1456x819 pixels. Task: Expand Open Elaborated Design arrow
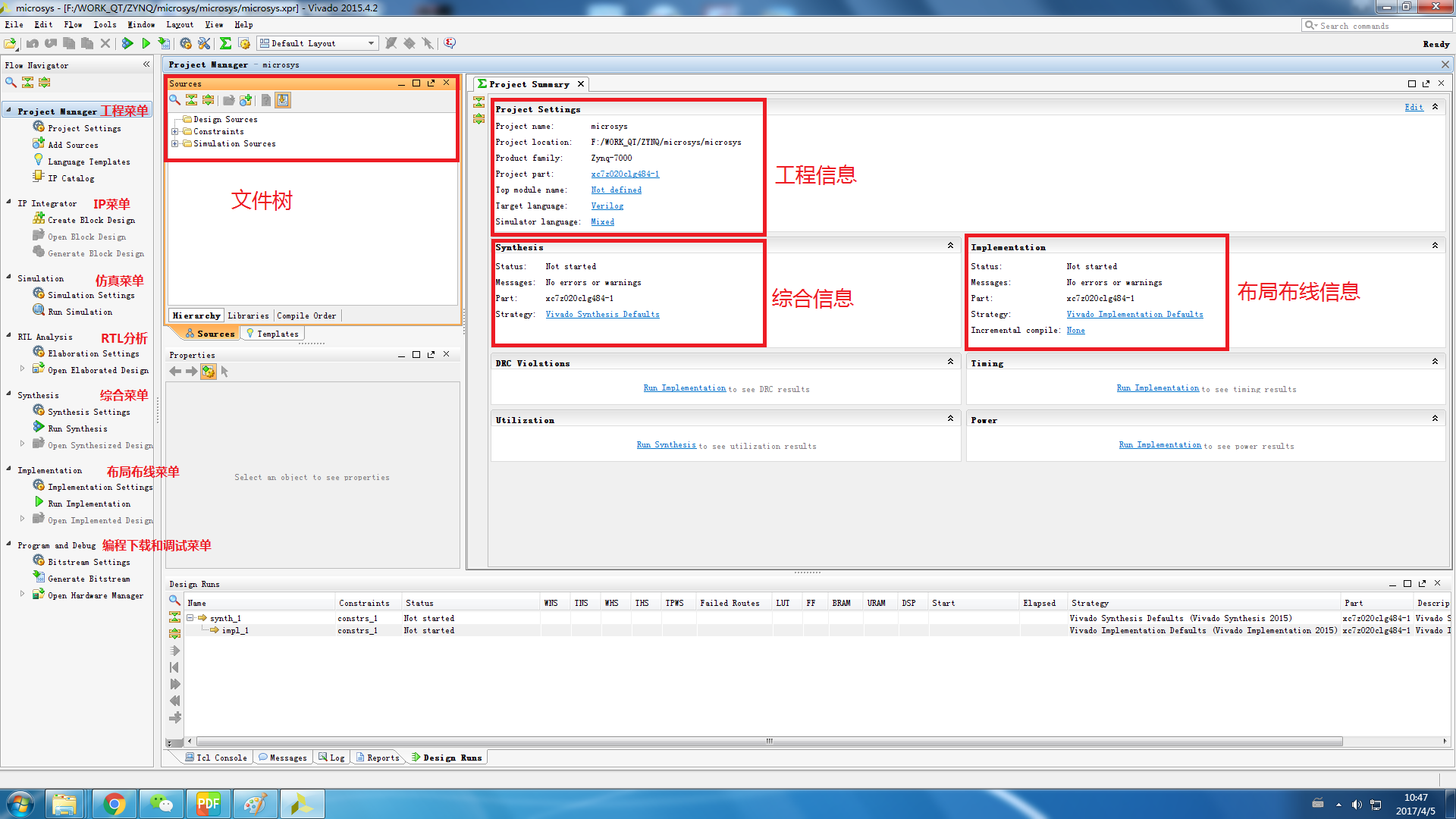tap(22, 369)
